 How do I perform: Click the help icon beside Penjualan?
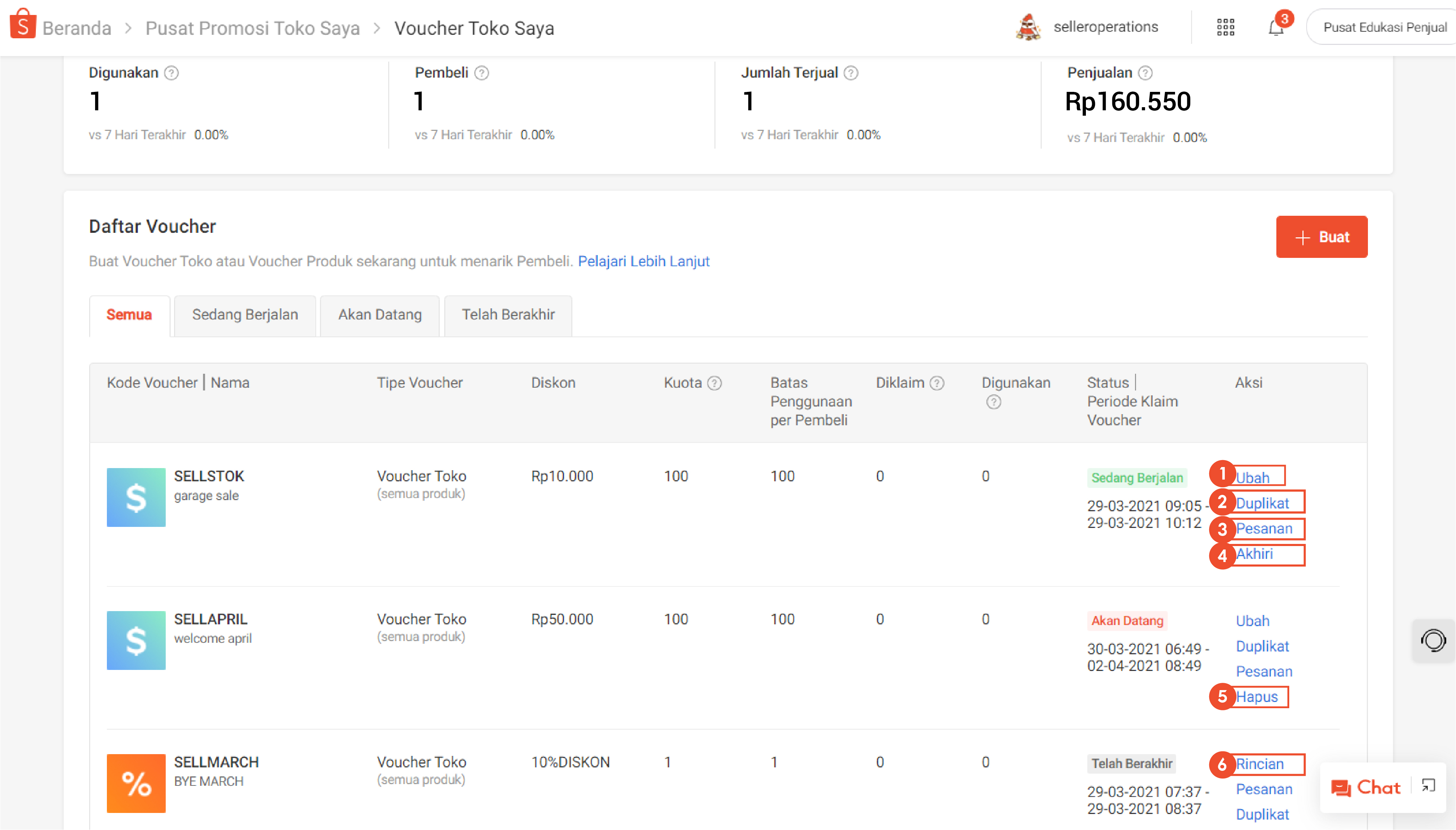(x=1145, y=73)
